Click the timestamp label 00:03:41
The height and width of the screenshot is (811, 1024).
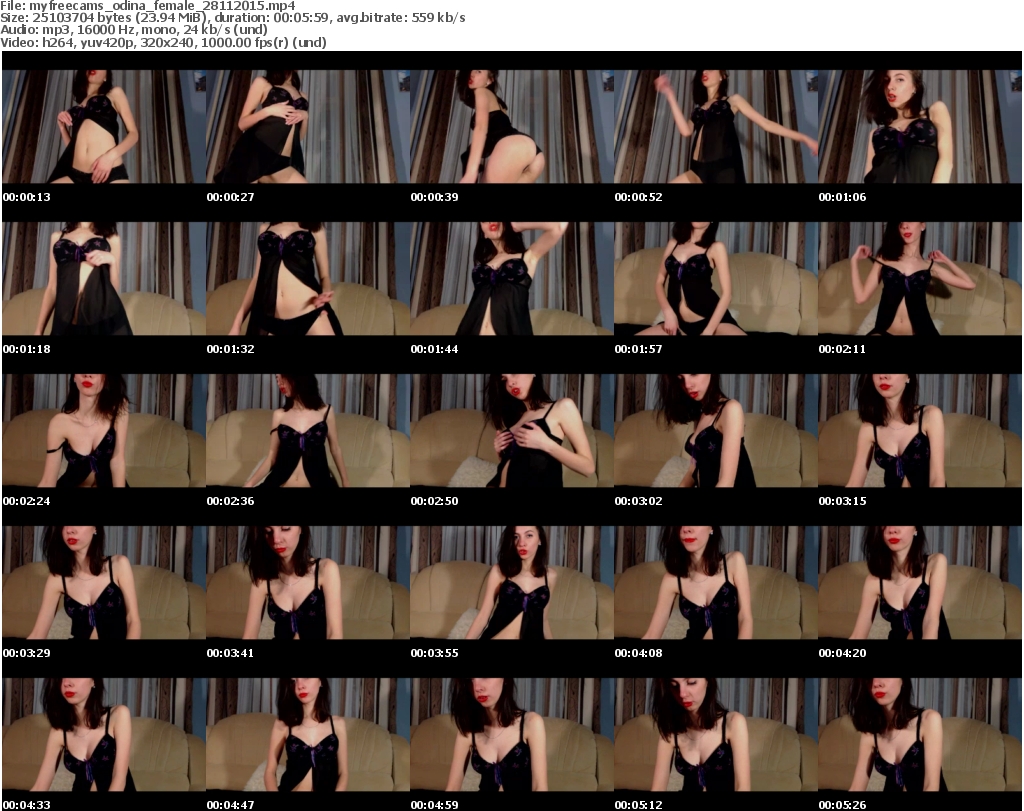(231, 653)
